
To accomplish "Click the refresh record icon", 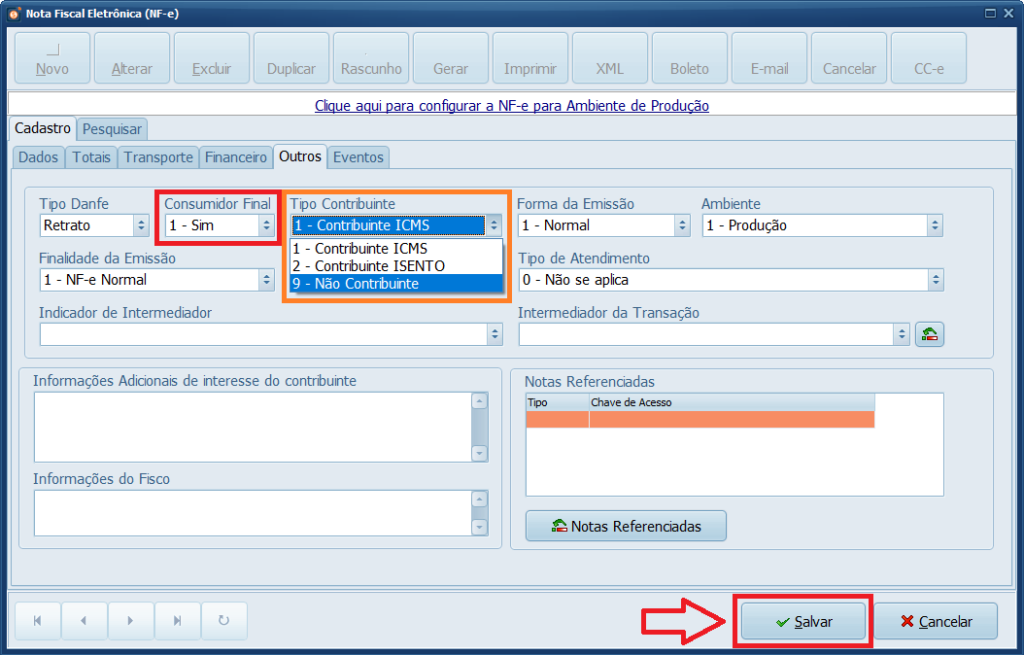I will tap(224, 621).
